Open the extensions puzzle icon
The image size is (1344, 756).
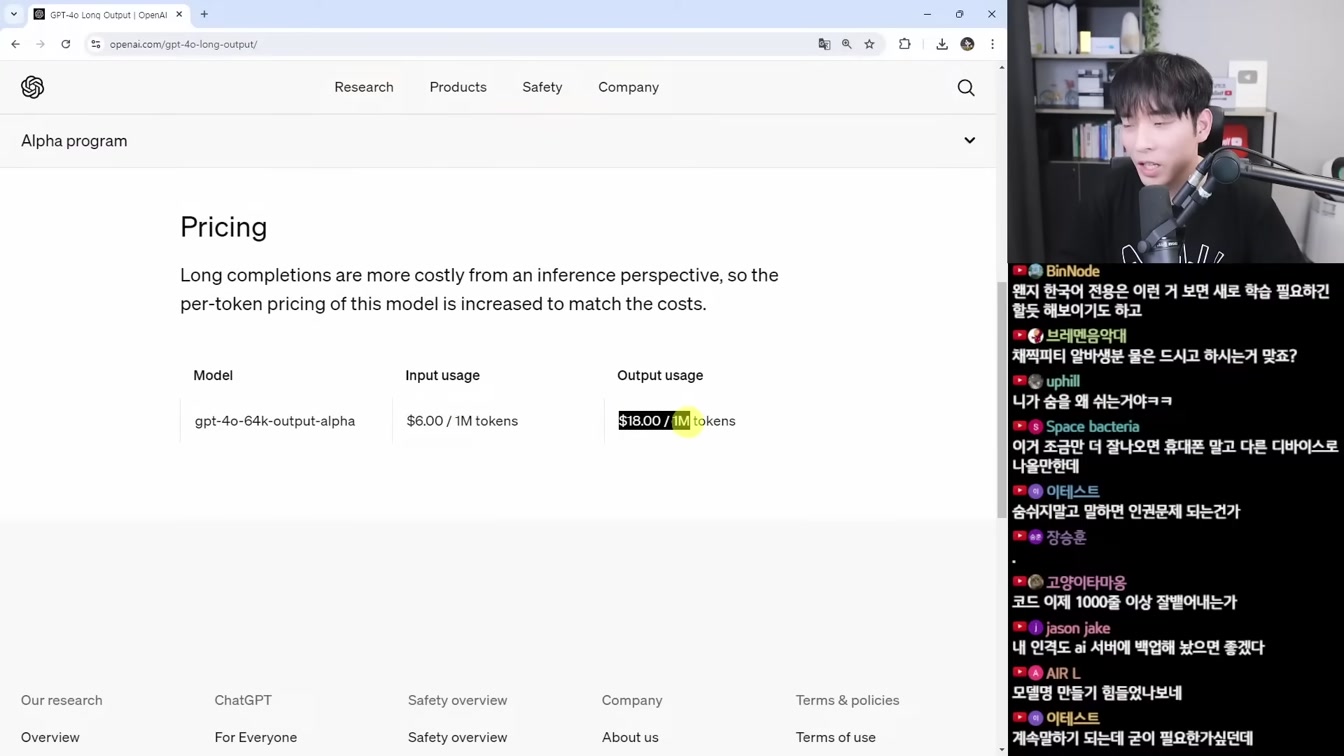coord(905,44)
